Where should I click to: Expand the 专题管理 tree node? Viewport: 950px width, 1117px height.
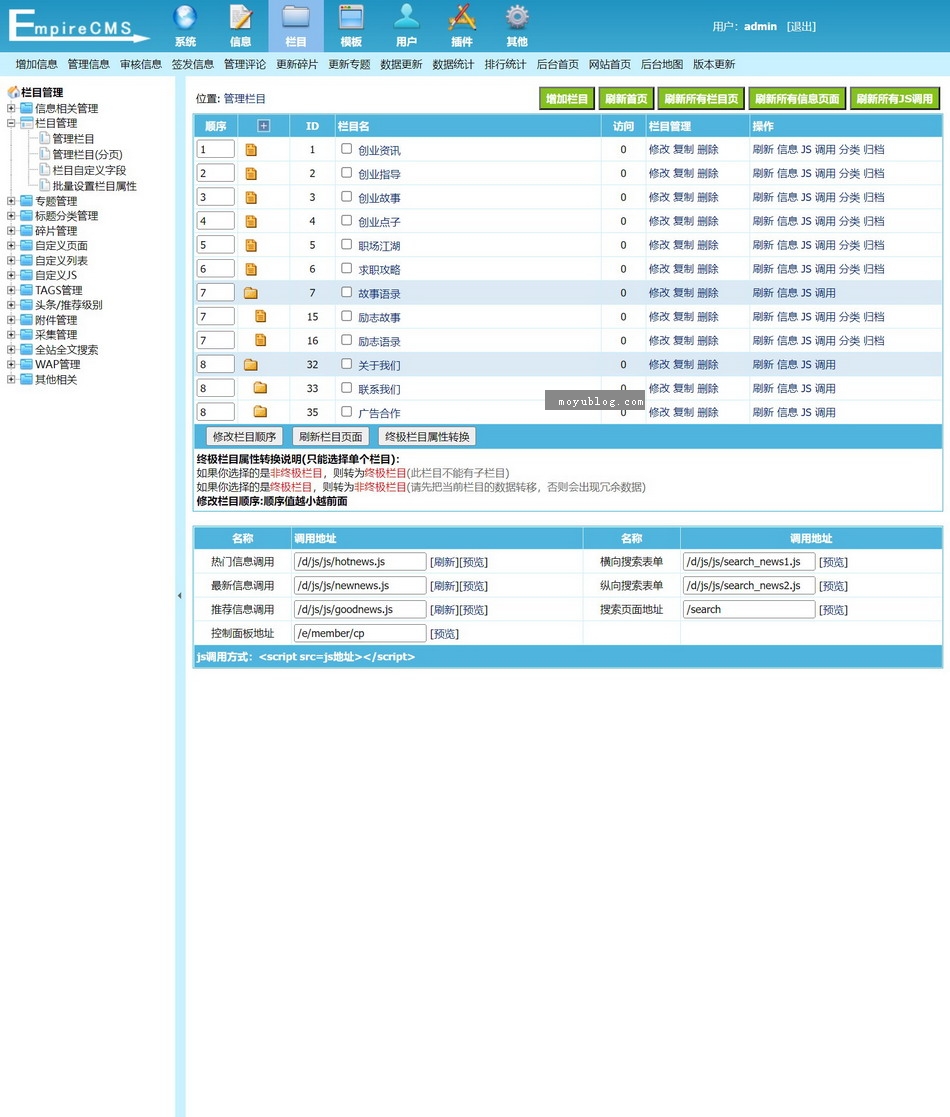click(x=11, y=201)
